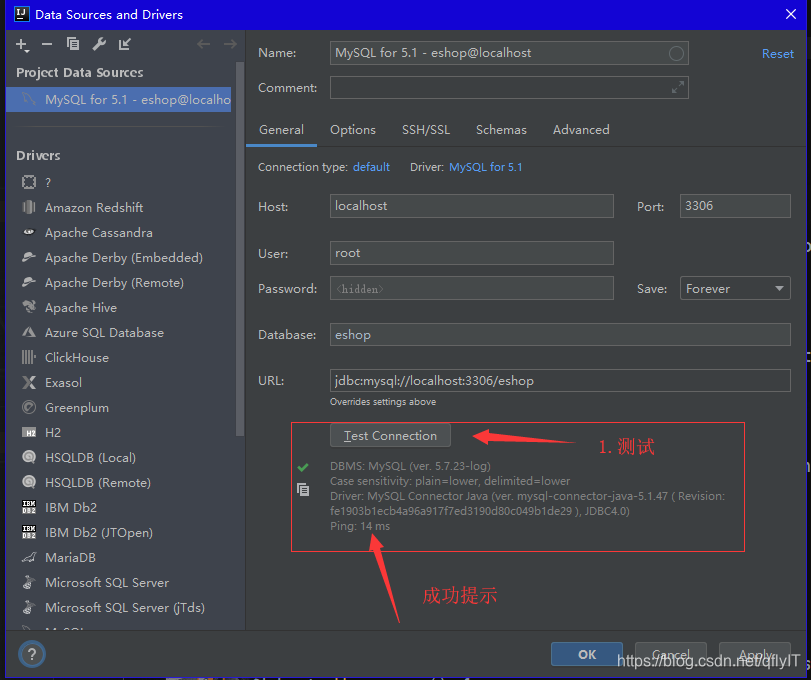Select Microsoft SQL Server (jTds) driver

pyautogui.click(x=123, y=608)
